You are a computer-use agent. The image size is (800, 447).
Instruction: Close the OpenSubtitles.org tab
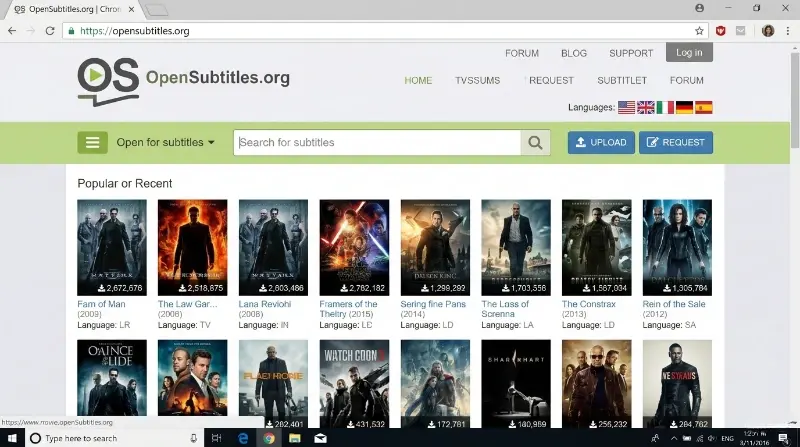(131, 9)
